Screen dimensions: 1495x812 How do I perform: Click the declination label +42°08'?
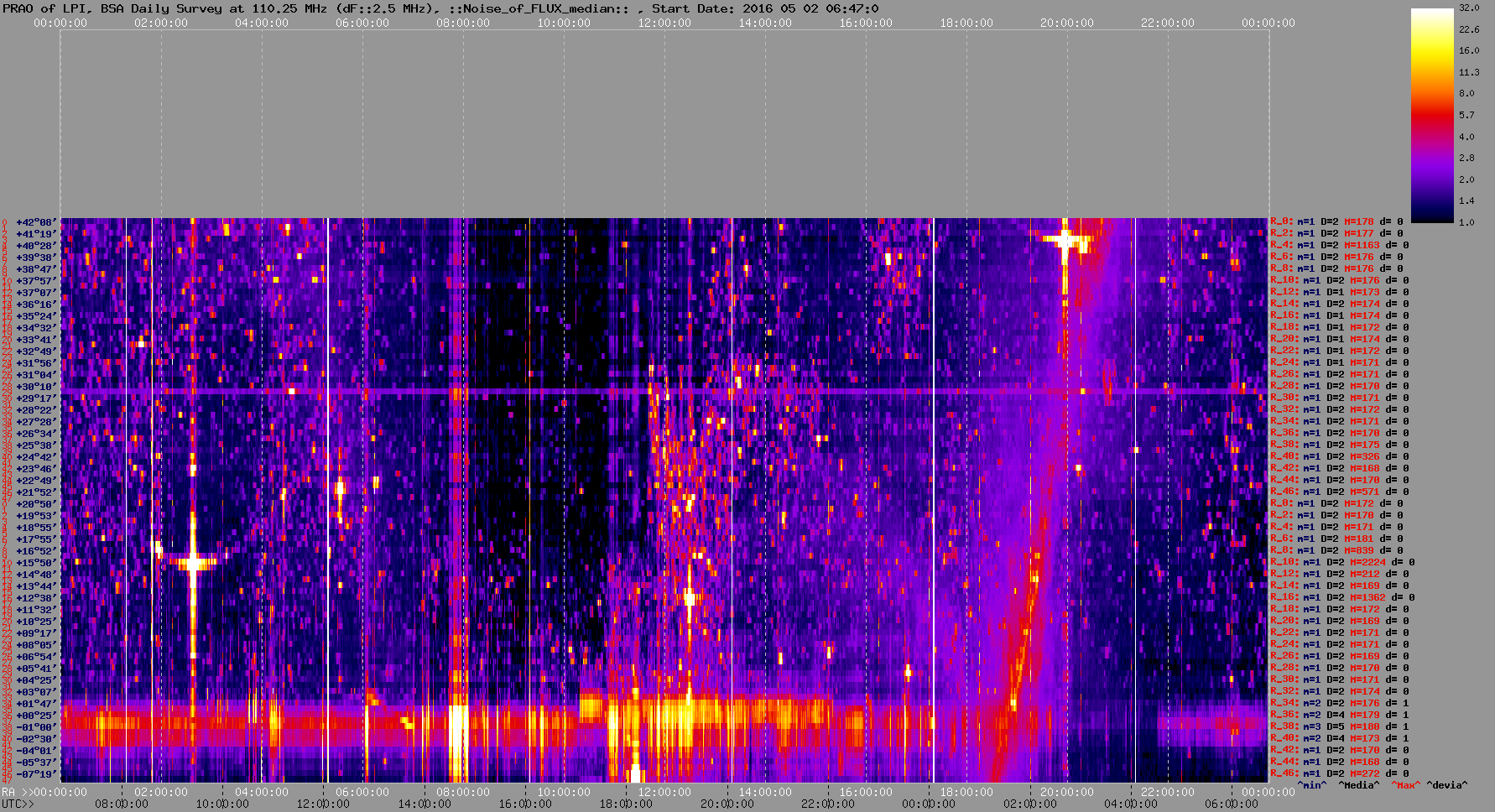36,222
